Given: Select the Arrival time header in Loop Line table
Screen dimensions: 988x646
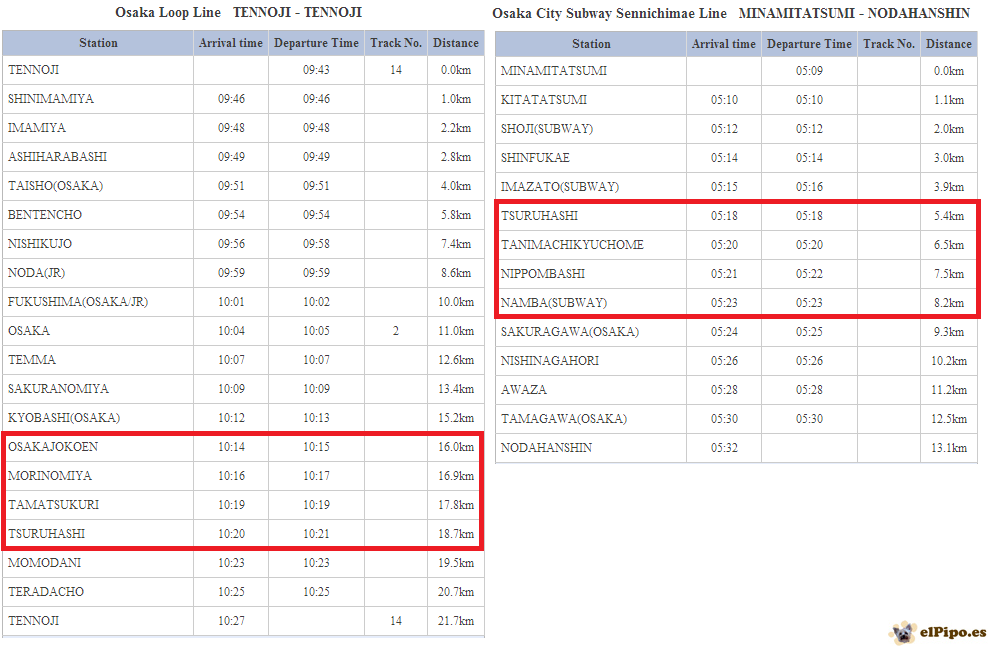Looking at the screenshot, I should pos(231,43).
